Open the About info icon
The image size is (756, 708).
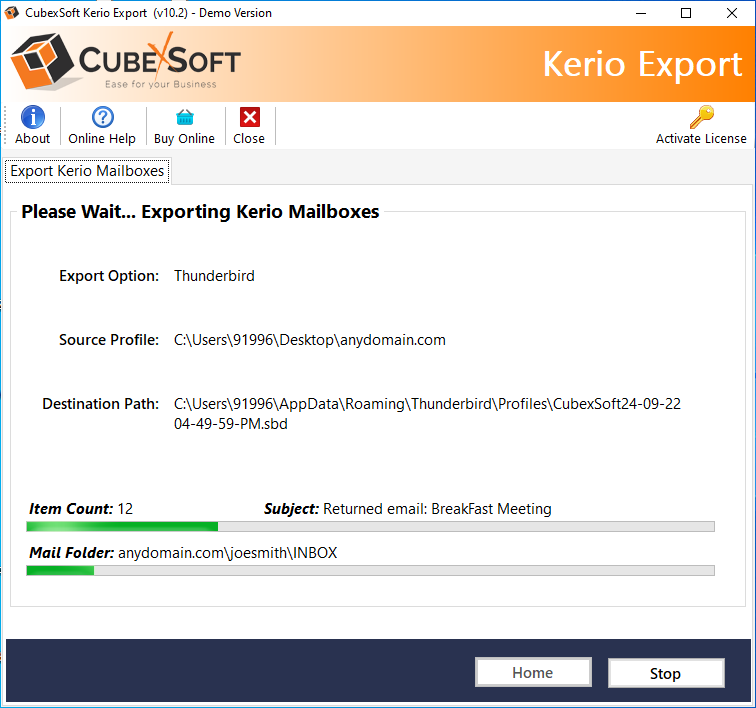pos(32,117)
